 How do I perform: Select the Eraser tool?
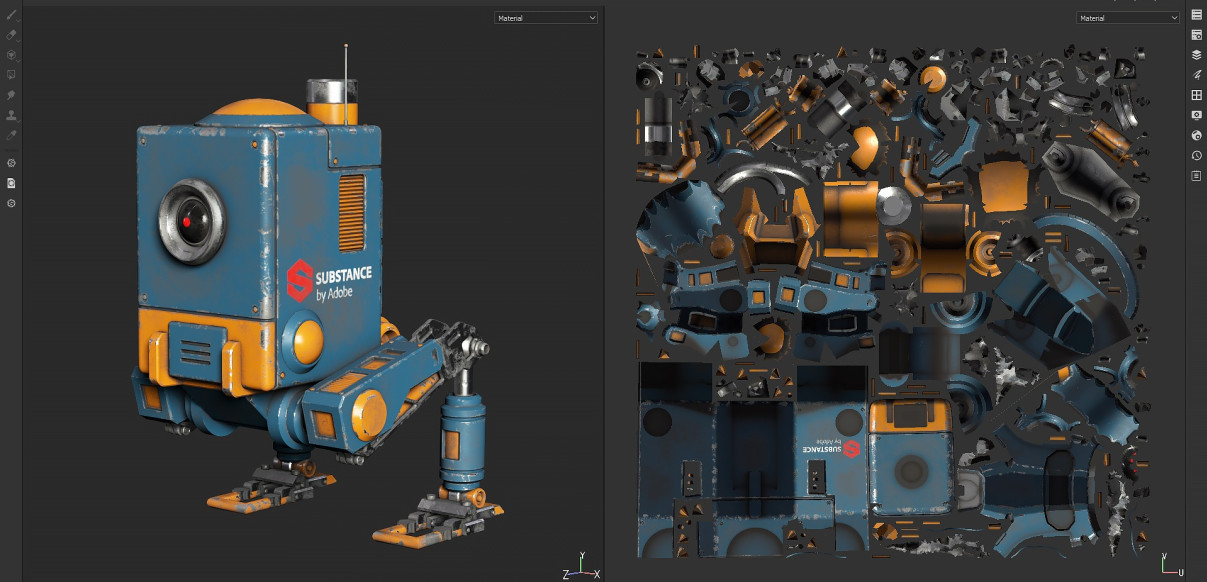12,35
